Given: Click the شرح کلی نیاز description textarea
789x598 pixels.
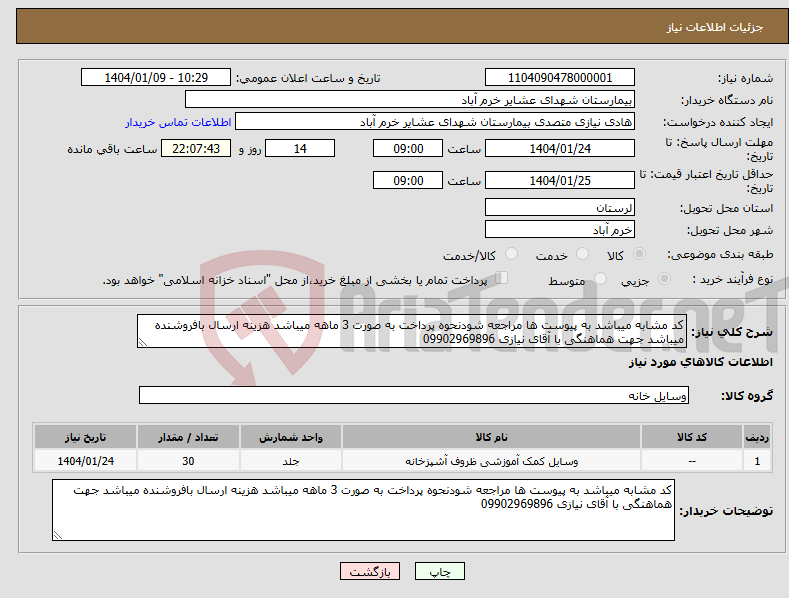Looking at the screenshot, I should [x=412, y=331].
